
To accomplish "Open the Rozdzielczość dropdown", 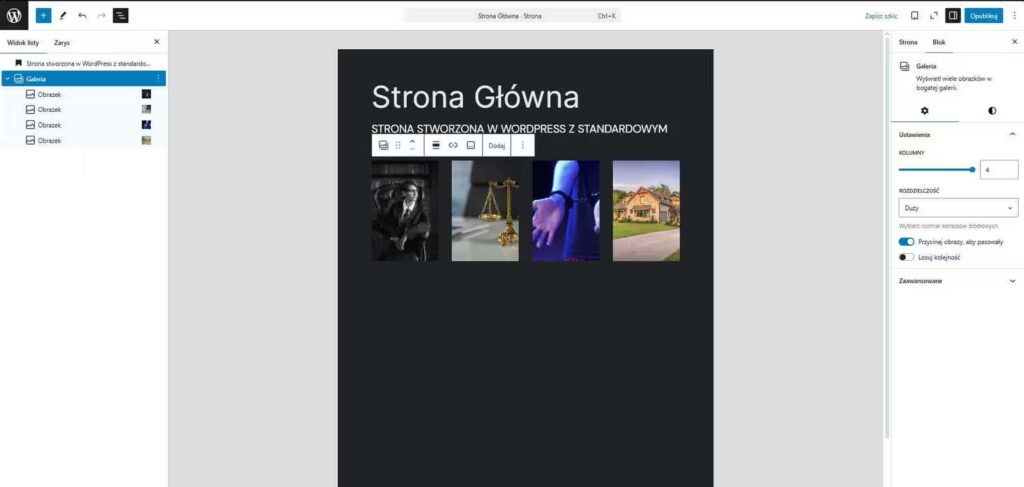I will pos(958,208).
